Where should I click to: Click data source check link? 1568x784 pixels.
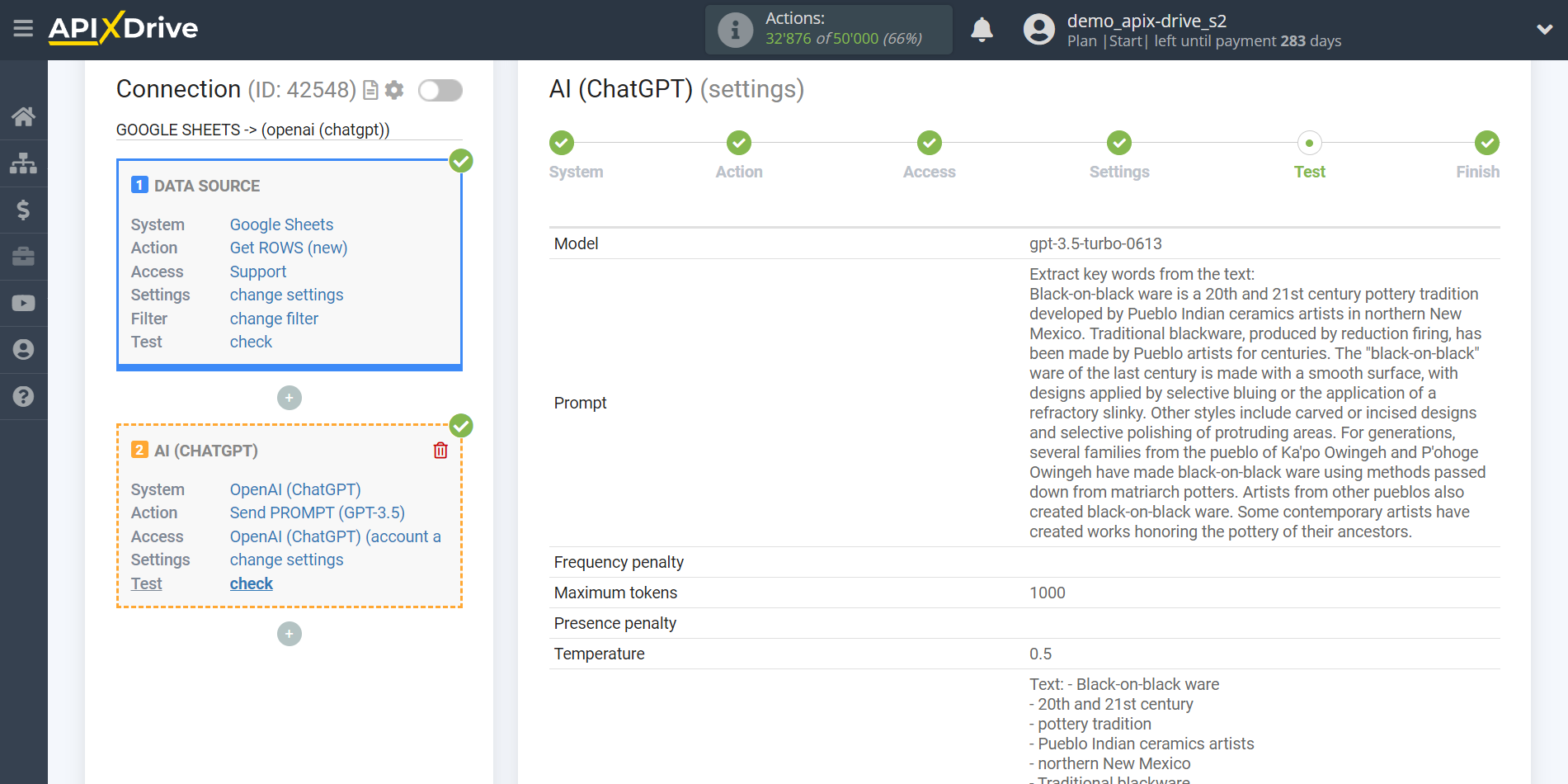(251, 342)
